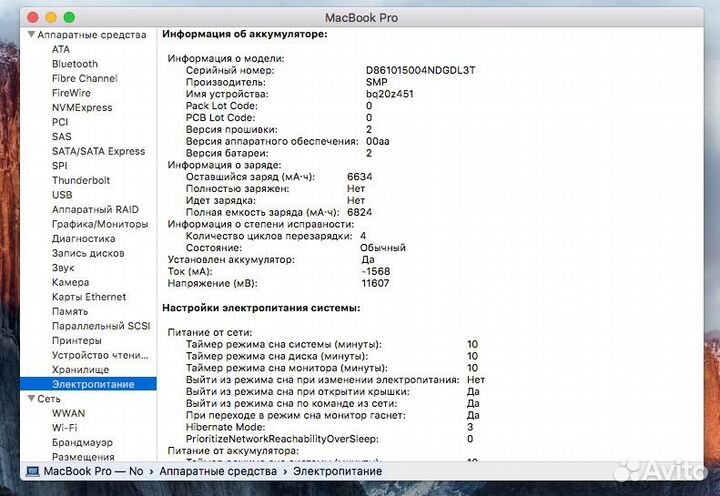
Task: Select Размещения network entry
Action: [x=83, y=457]
